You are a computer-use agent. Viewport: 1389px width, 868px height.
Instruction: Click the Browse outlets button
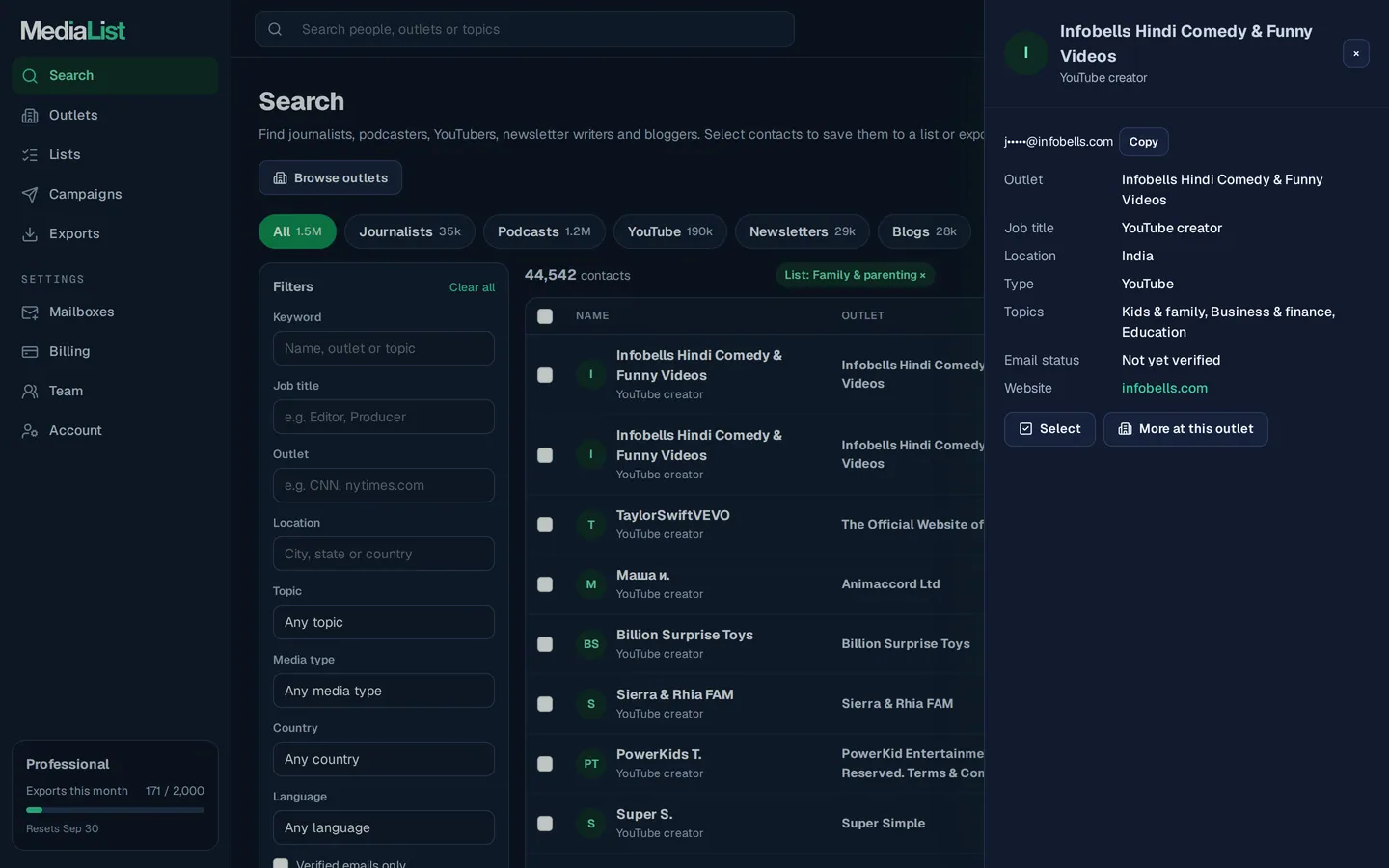coord(330,177)
